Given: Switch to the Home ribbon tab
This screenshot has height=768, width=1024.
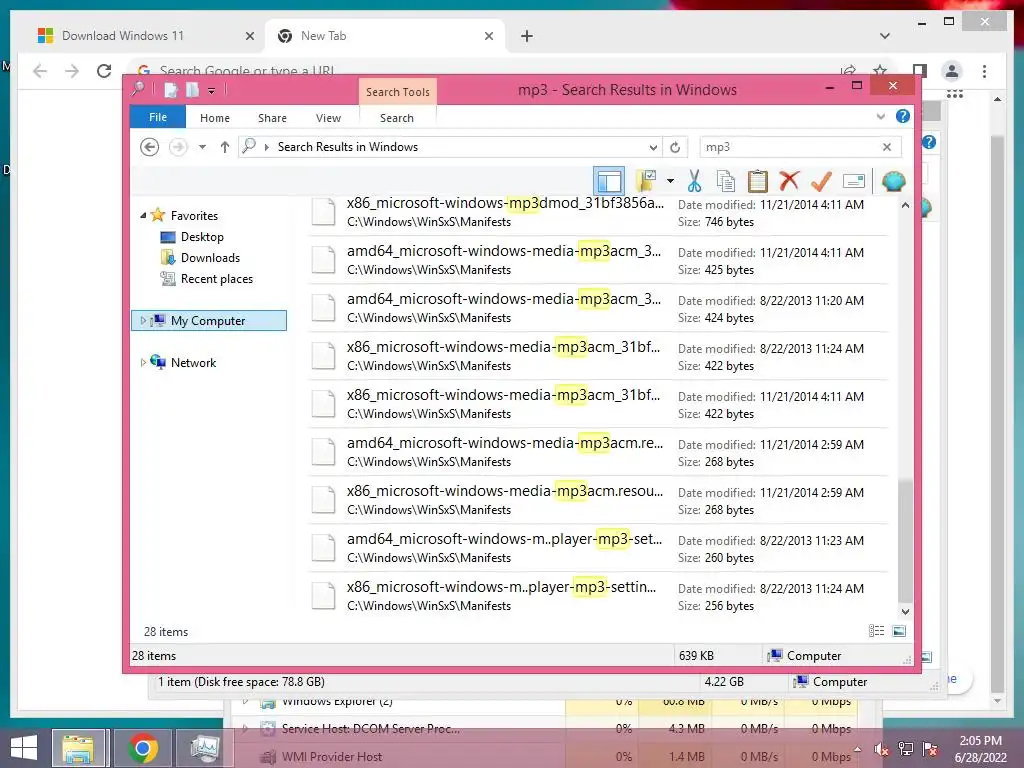Looking at the screenshot, I should pos(215,118).
